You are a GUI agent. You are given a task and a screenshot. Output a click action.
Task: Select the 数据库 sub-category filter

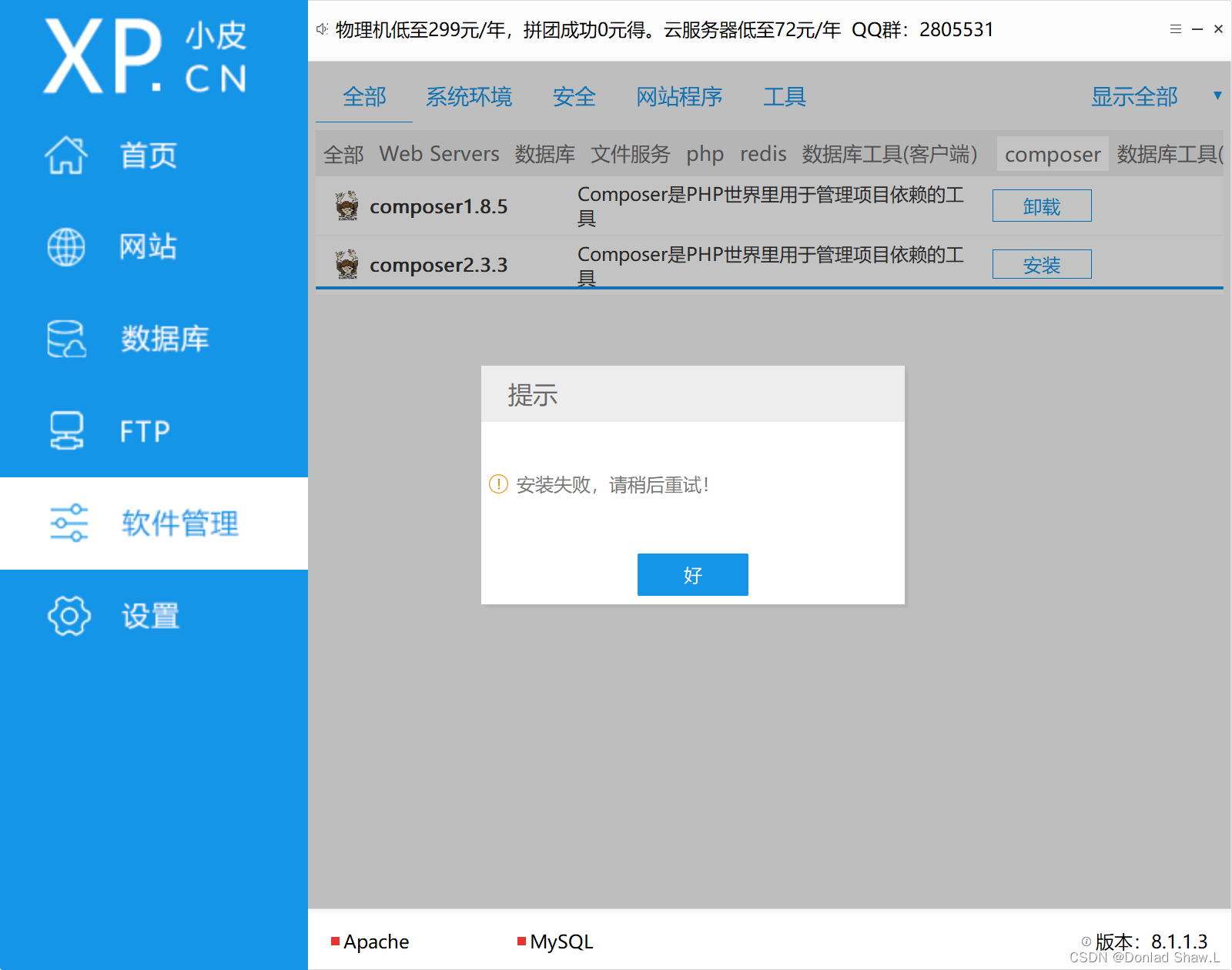click(x=545, y=155)
